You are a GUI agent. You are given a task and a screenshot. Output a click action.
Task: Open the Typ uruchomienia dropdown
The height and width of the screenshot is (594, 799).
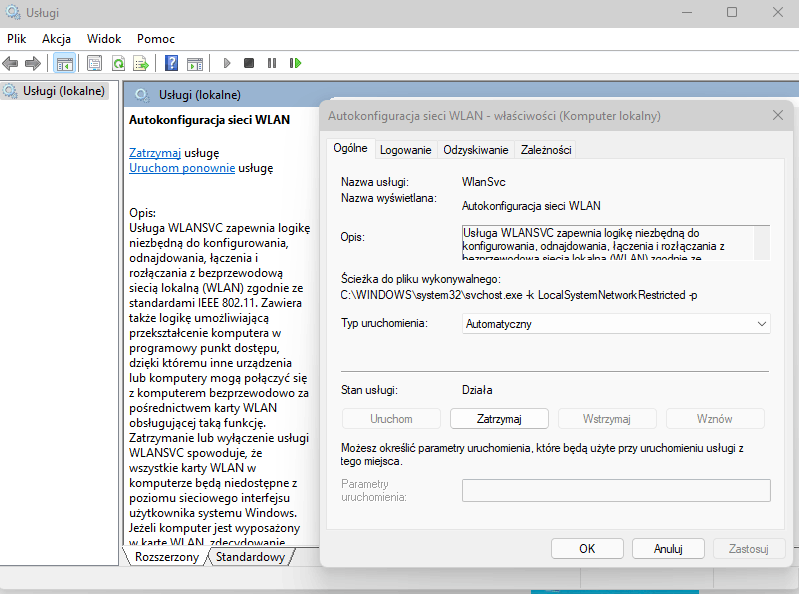pos(616,324)
